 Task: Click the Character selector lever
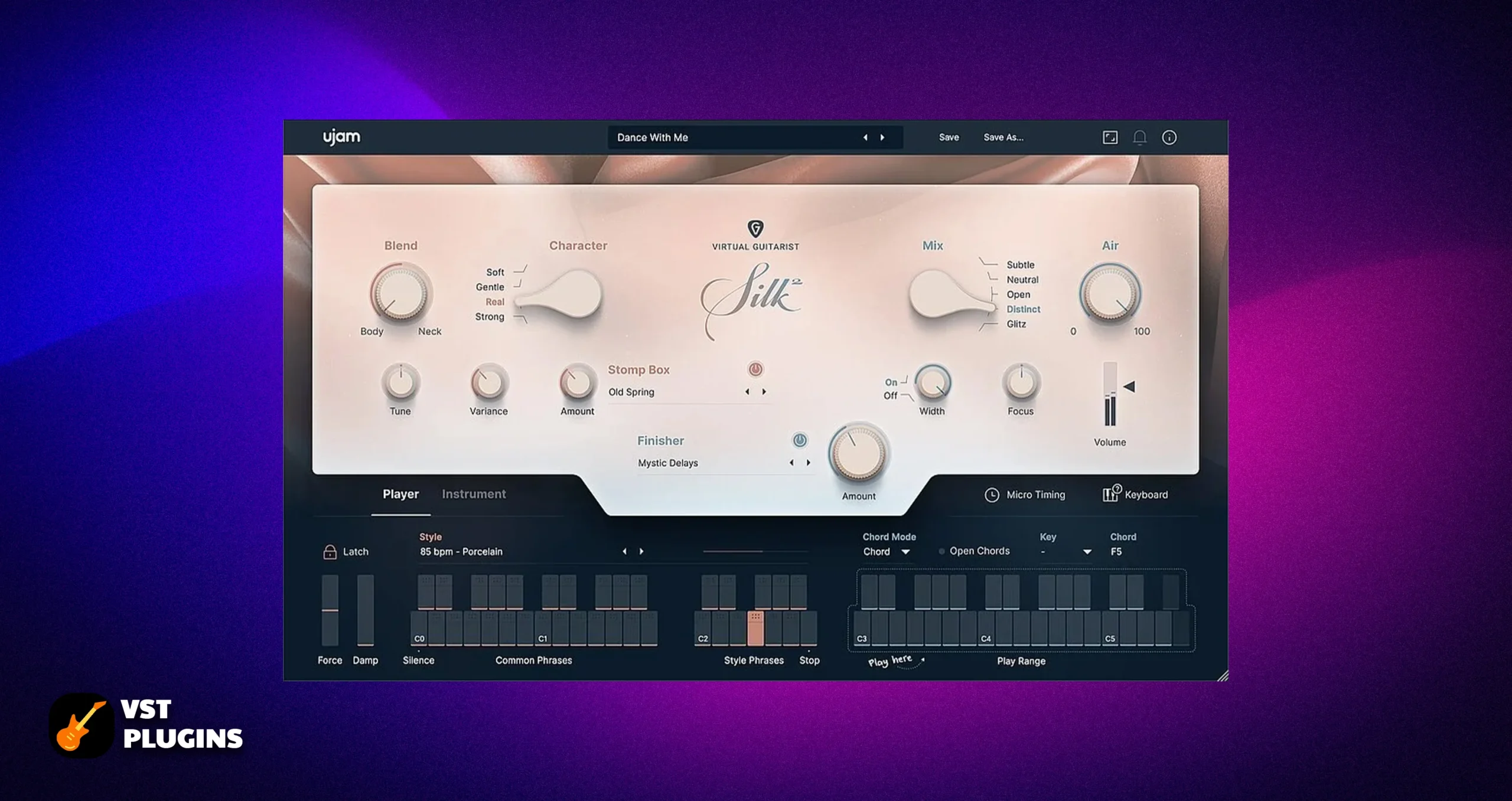click(x=558, y=293)
